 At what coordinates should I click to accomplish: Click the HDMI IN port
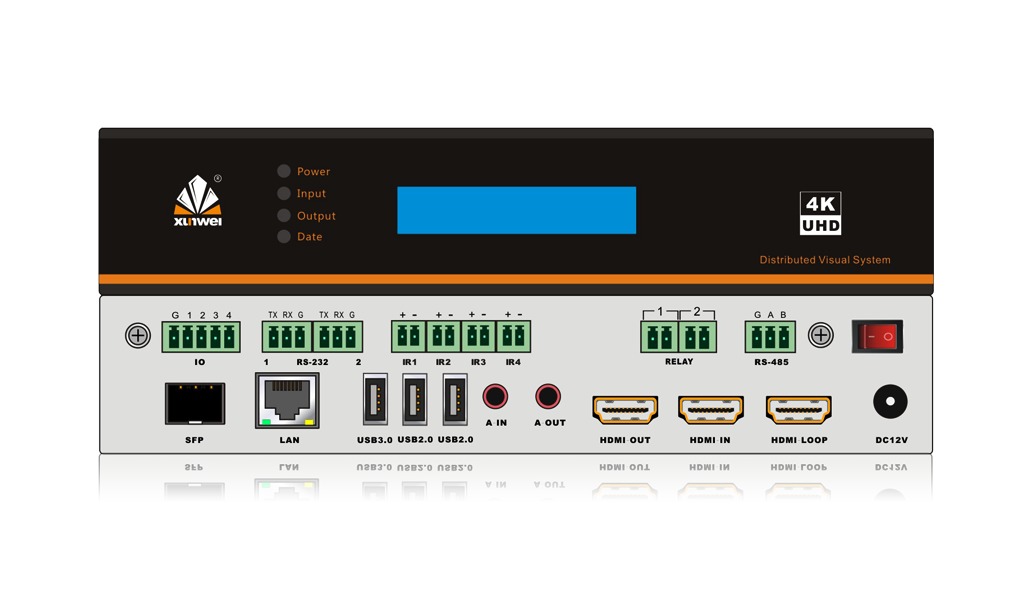point(711,409)
